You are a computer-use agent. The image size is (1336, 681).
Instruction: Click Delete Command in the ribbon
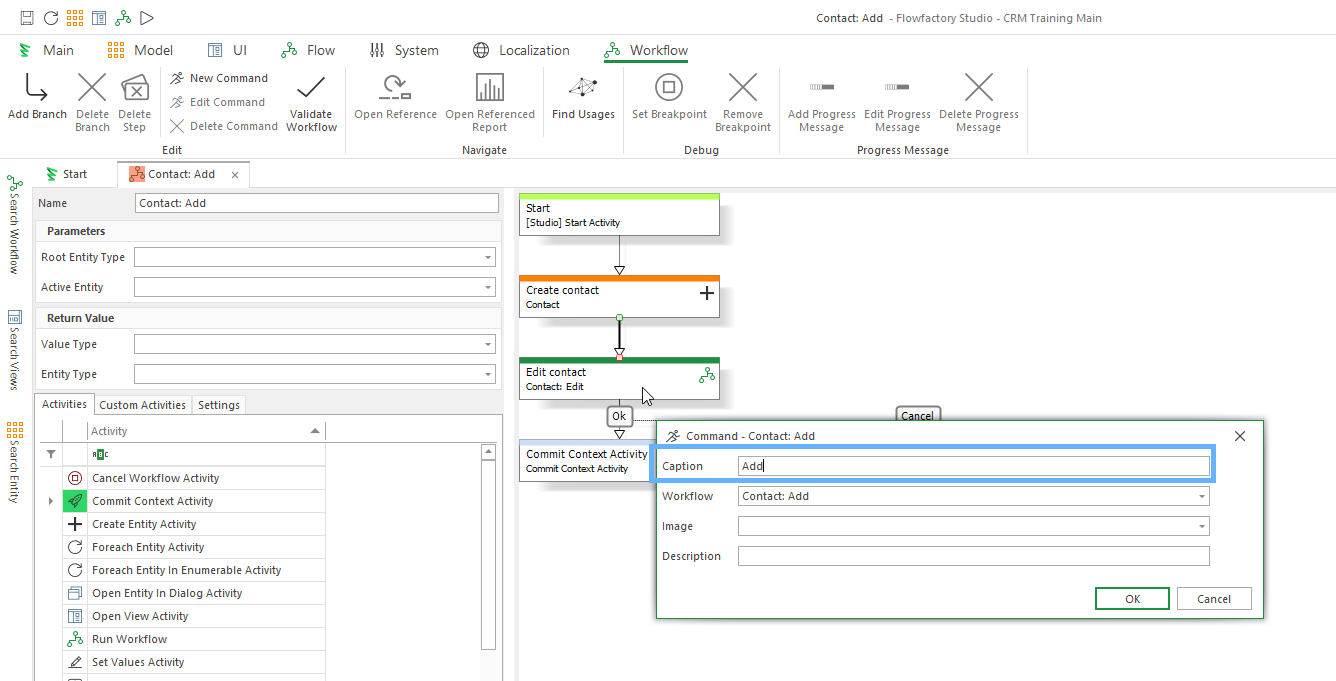pyautogui.click(x=223, y=126)
